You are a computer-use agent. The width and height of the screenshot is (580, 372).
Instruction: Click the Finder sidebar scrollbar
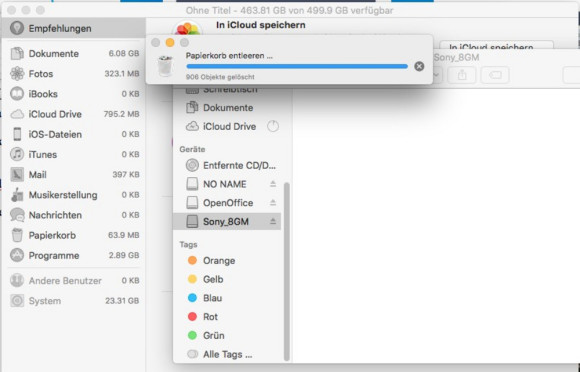tap(287, 272)
